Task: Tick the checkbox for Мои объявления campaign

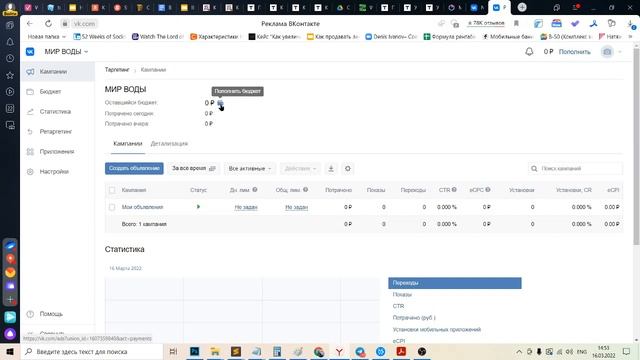Action: coord(112,207)
